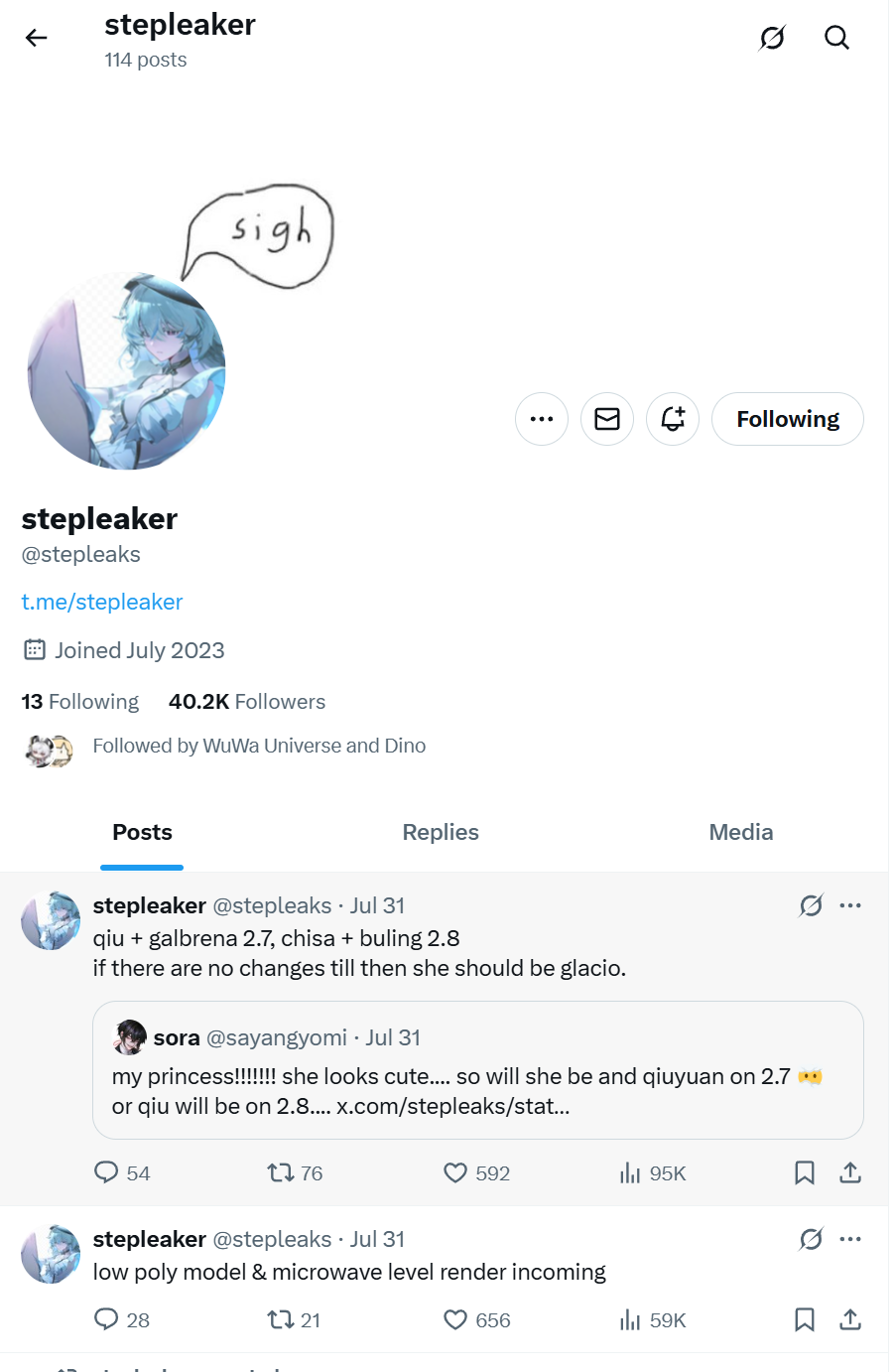Open more options on low poly post
The image size is (894, 1372).
(850, 1239)
